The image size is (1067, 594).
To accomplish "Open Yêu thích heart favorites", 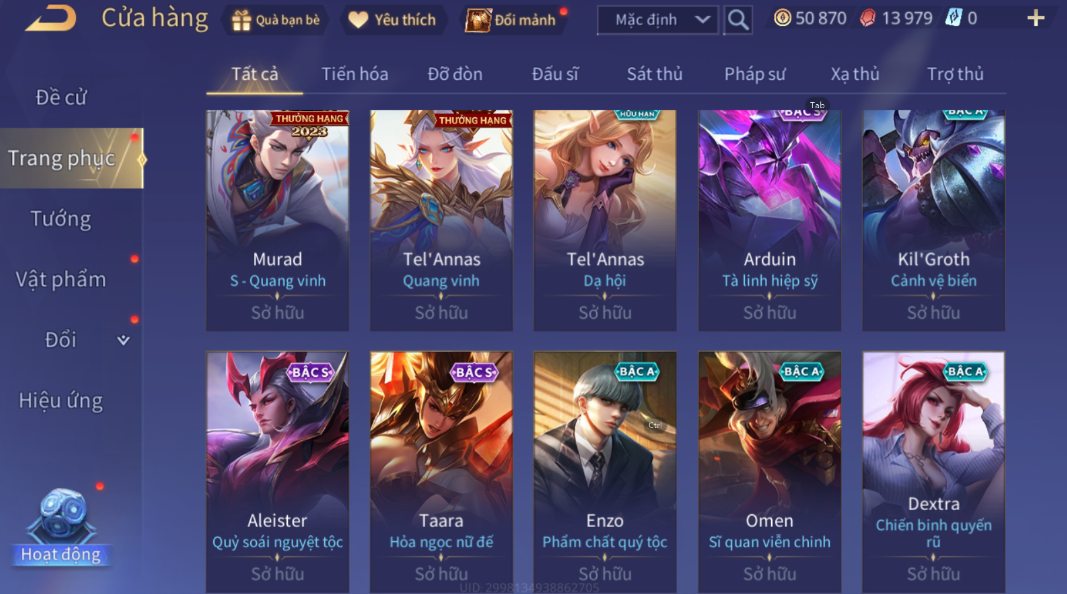I will pyautogui.click(x=358, y=20).
